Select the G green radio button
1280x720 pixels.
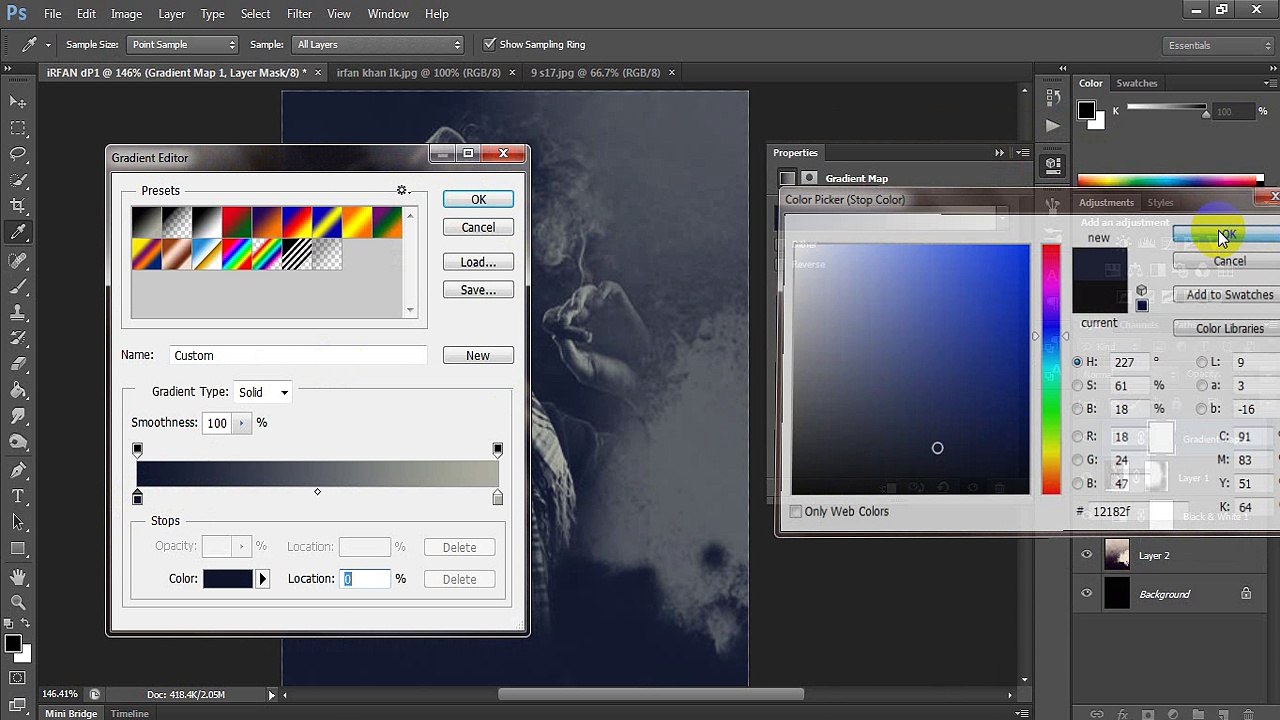click(1077, 460)
